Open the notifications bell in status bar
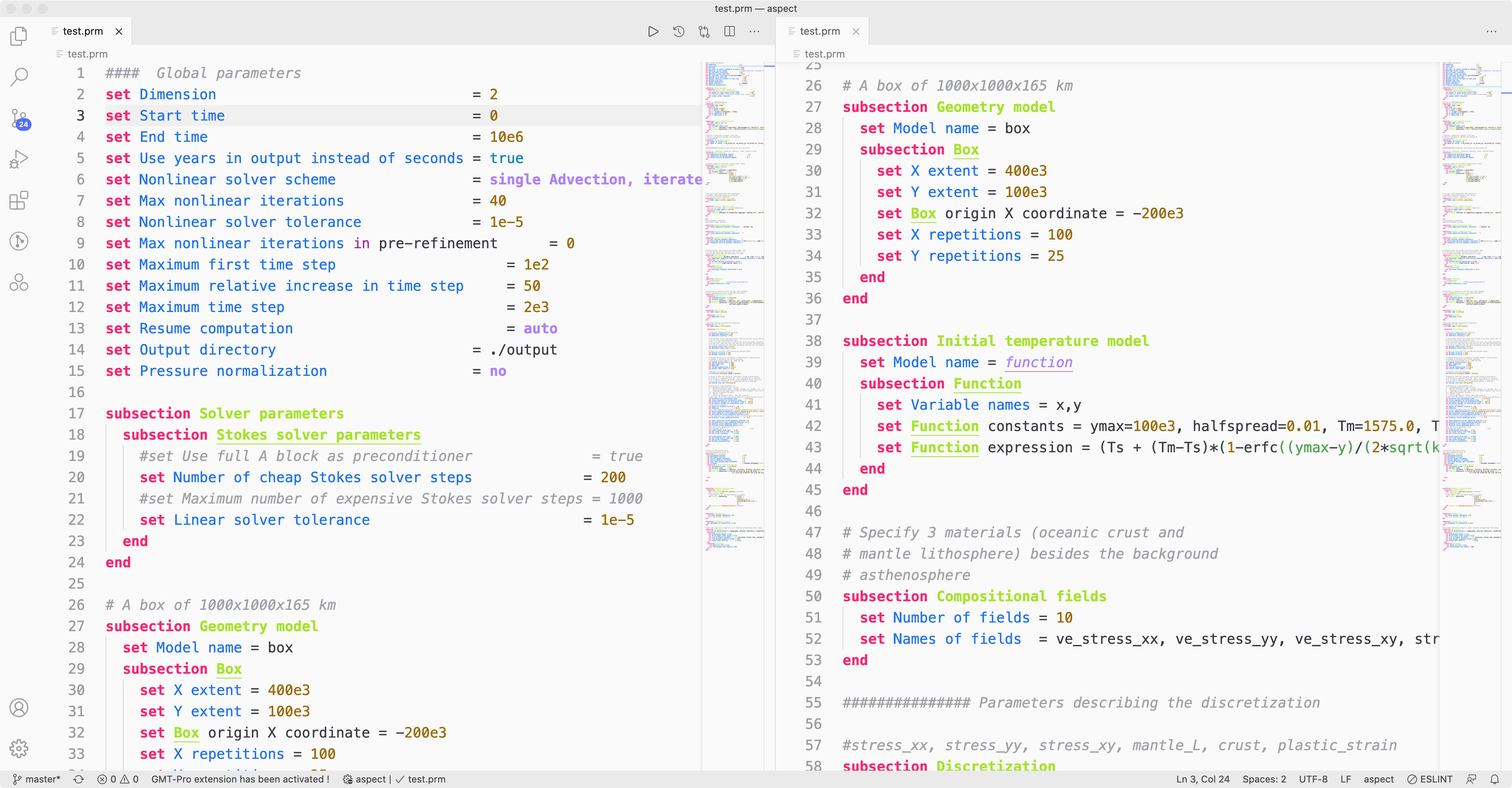1512x788 pixels. pyautogui.click(x=1494, y=779)
